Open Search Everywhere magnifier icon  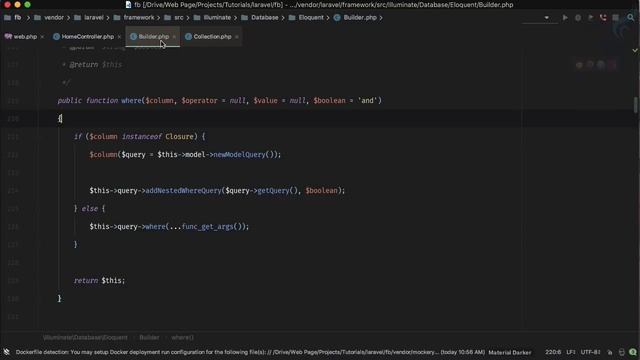(x=631, y=18)
